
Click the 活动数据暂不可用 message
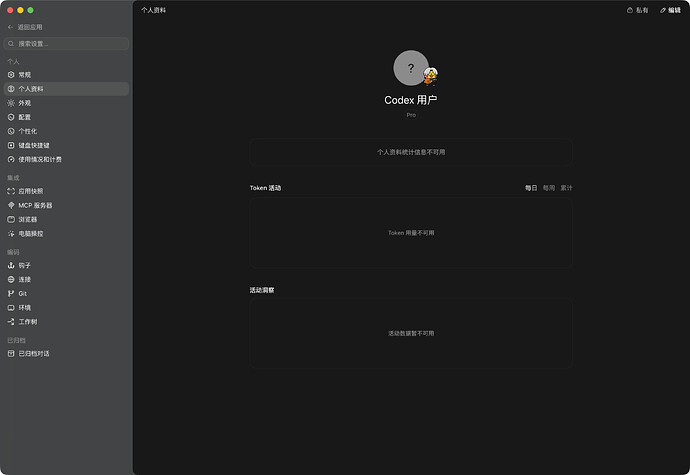coord(411,333)
